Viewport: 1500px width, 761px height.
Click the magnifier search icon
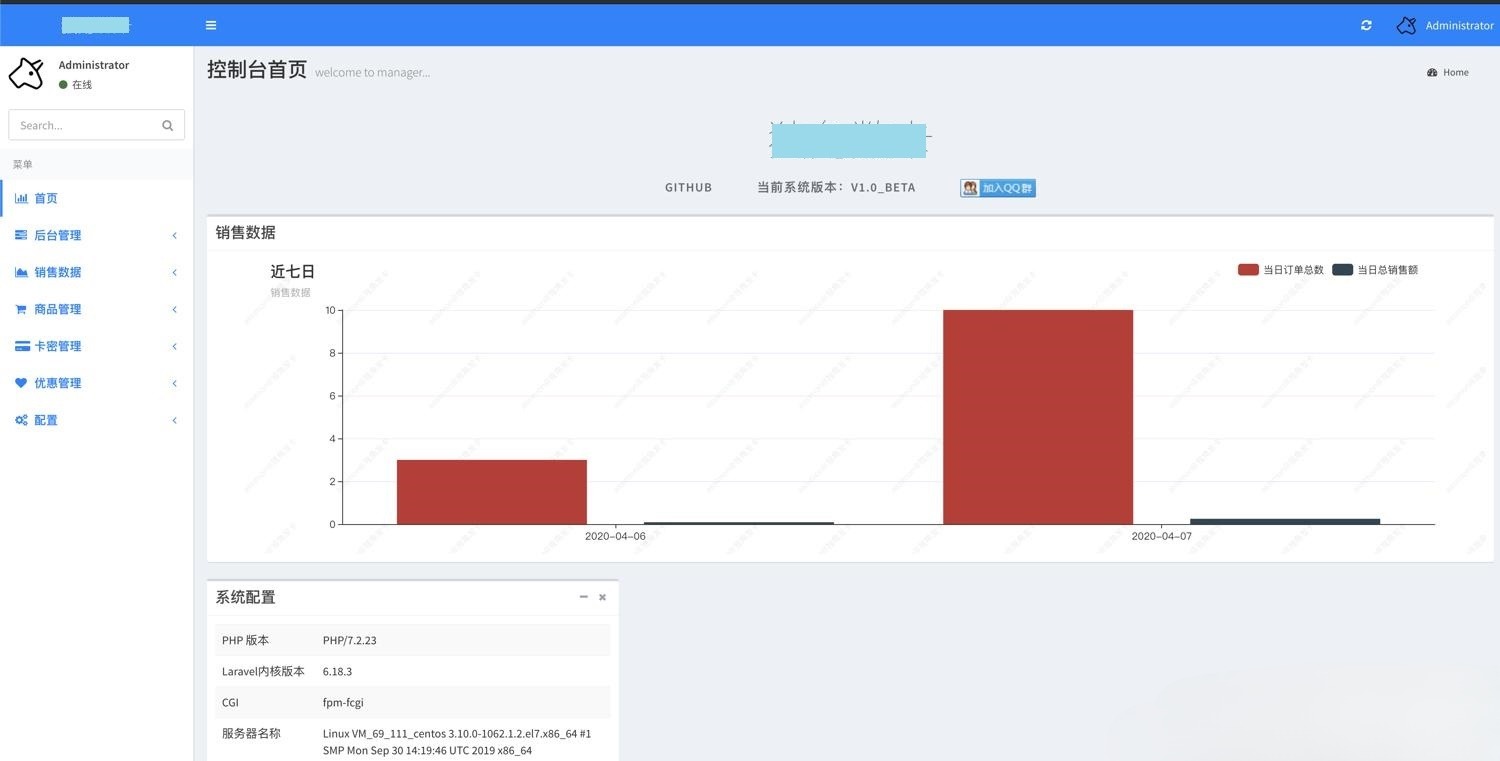point(167,124)
